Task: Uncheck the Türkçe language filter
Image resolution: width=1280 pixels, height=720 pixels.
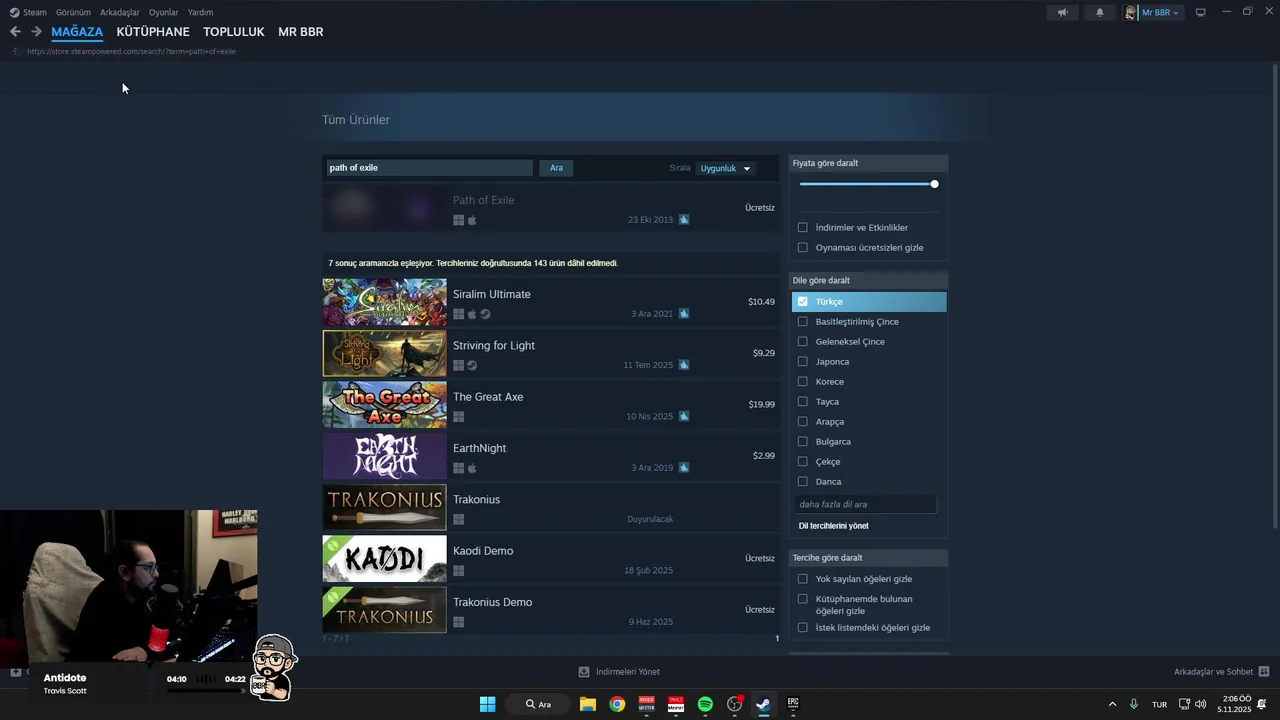Action: 803,301
